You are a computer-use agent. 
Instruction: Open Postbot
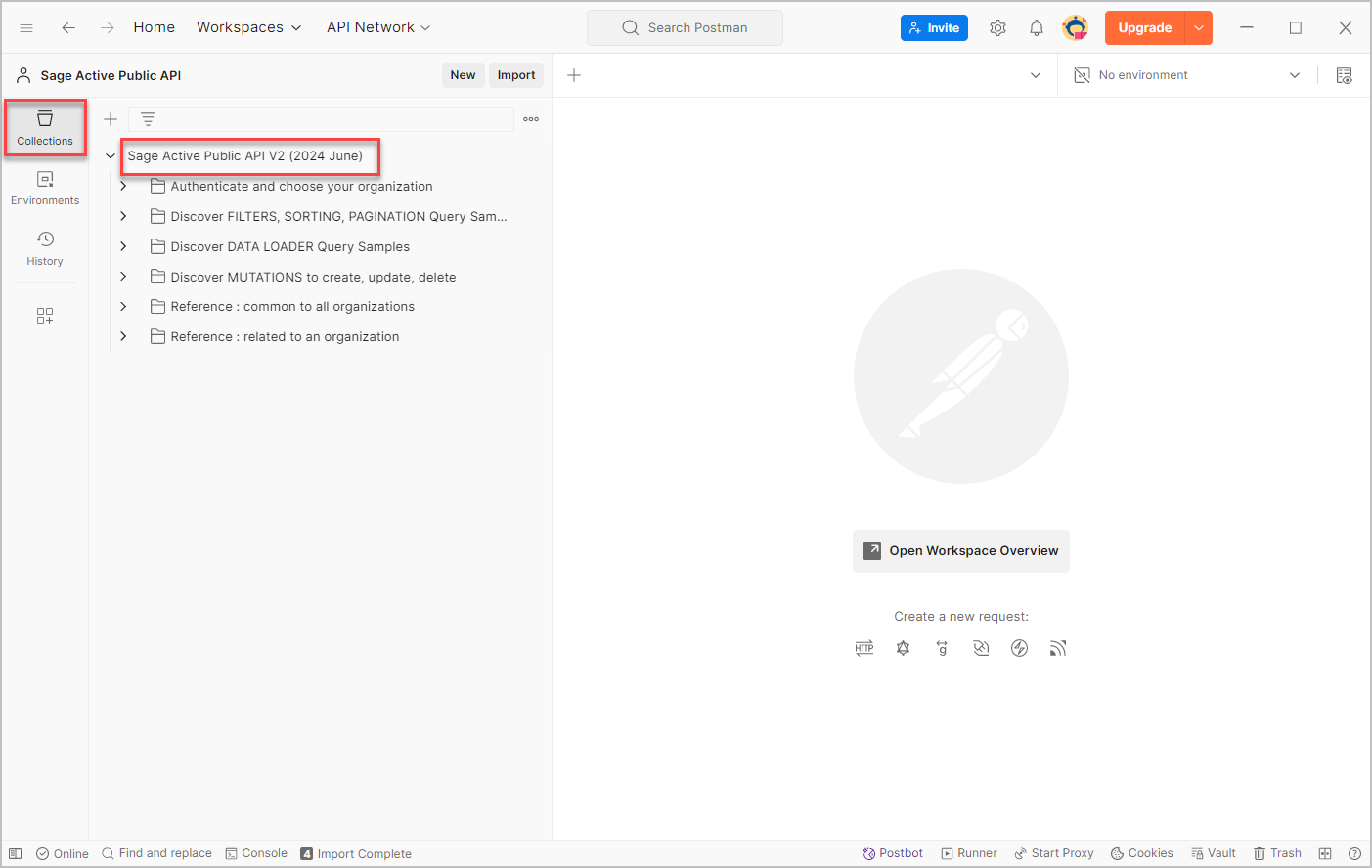click(x=892, y=853)
